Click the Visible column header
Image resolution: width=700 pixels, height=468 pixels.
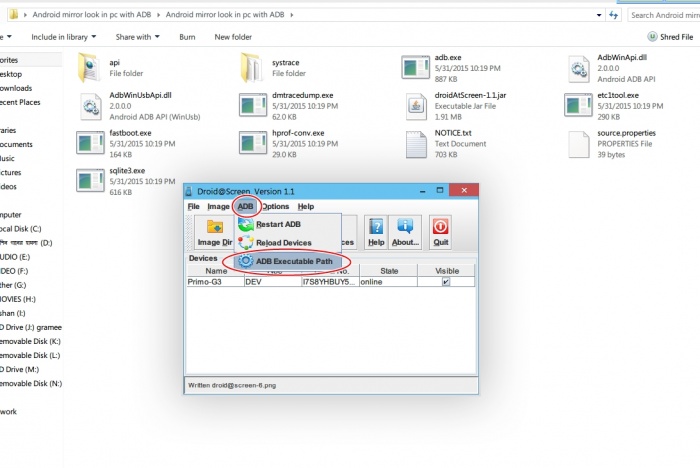pos(446,271)
